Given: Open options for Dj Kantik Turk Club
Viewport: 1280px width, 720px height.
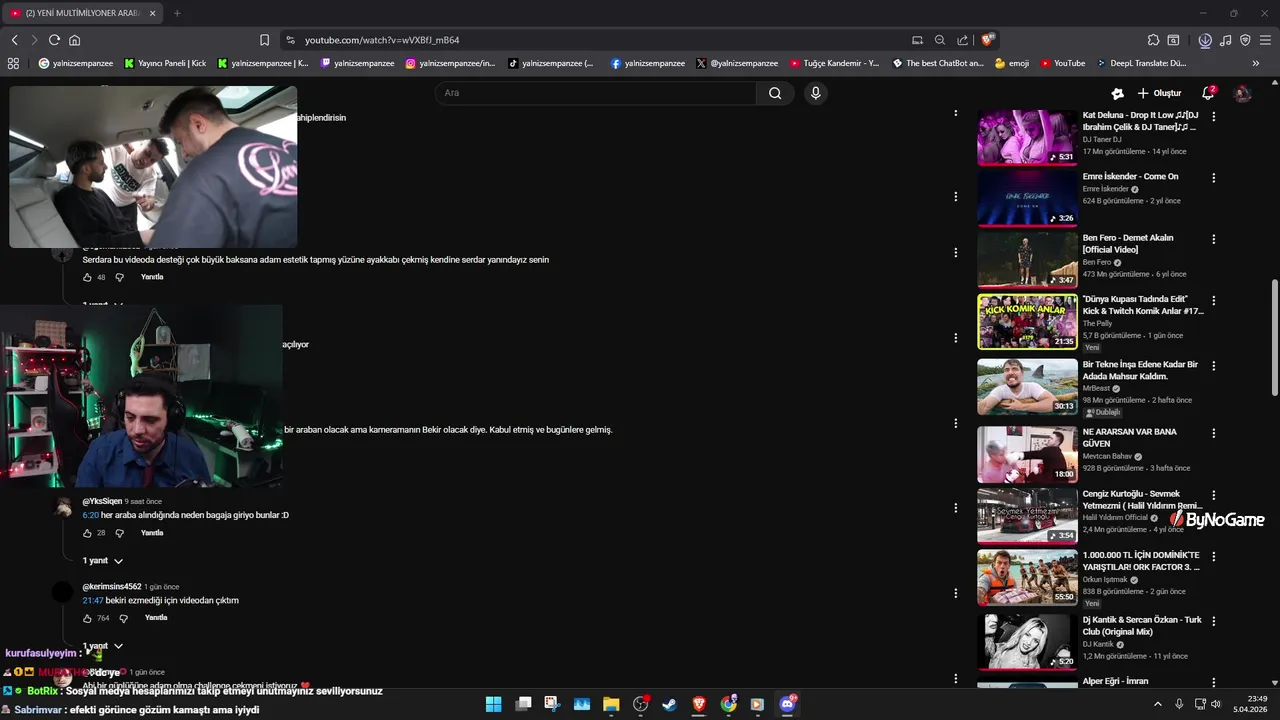Looking at the screenshot, I should click(1214, 621).
